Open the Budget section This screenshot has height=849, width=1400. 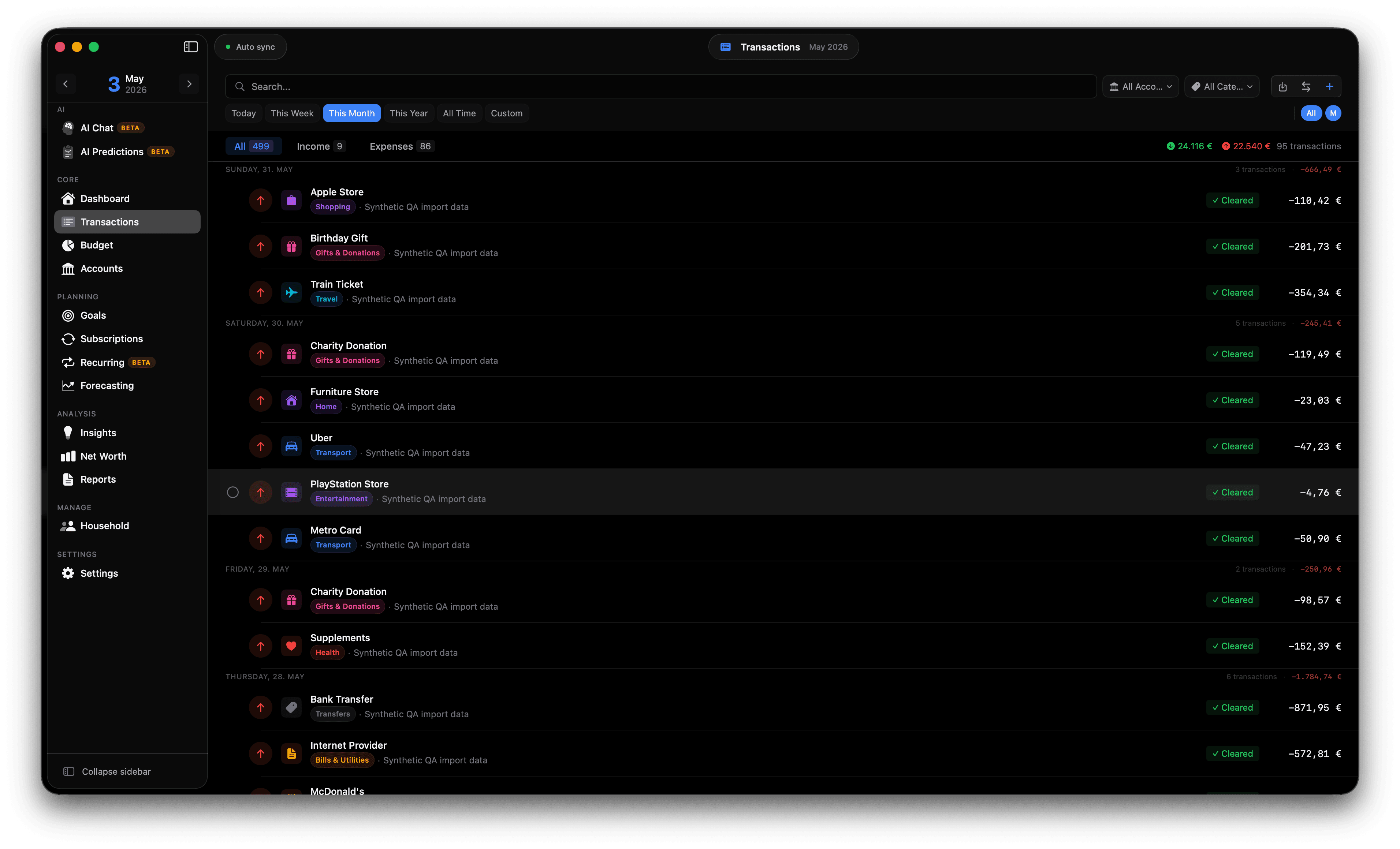(127, 245)
